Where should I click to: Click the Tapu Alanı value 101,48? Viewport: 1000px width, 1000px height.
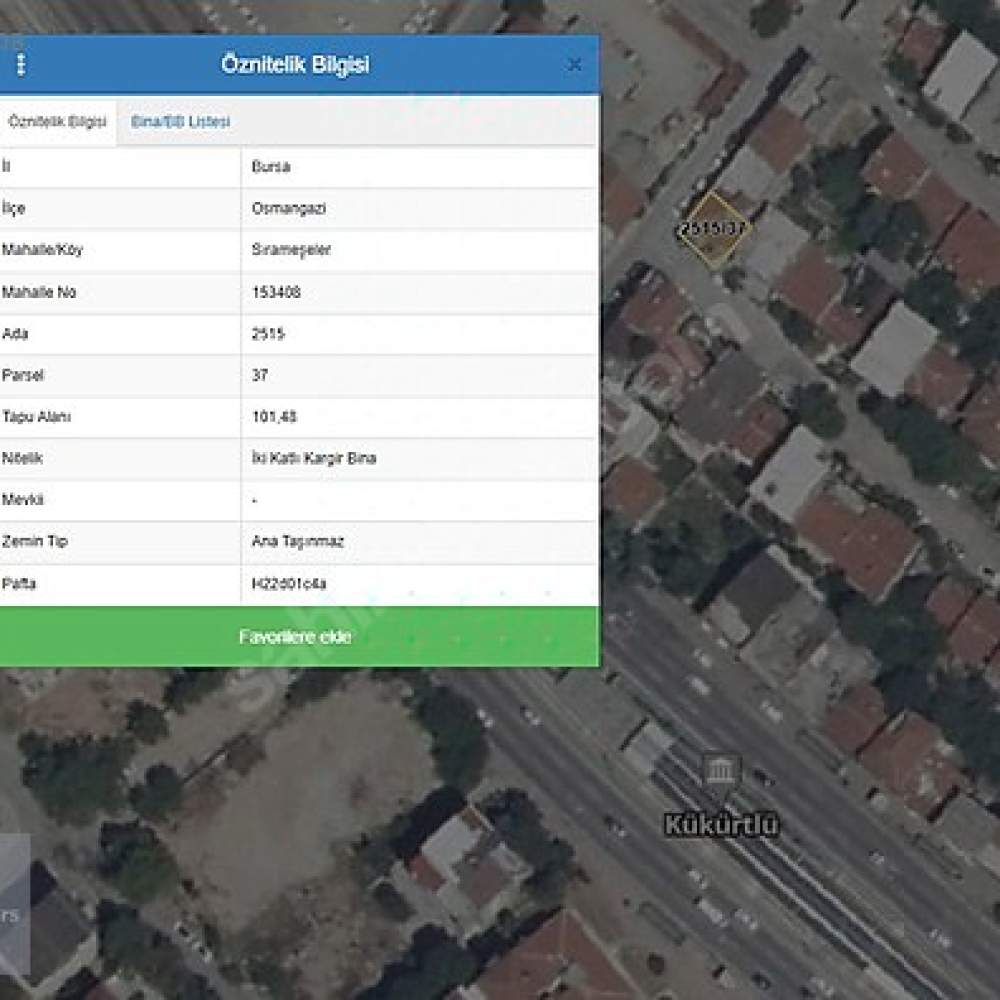[274, 416]
